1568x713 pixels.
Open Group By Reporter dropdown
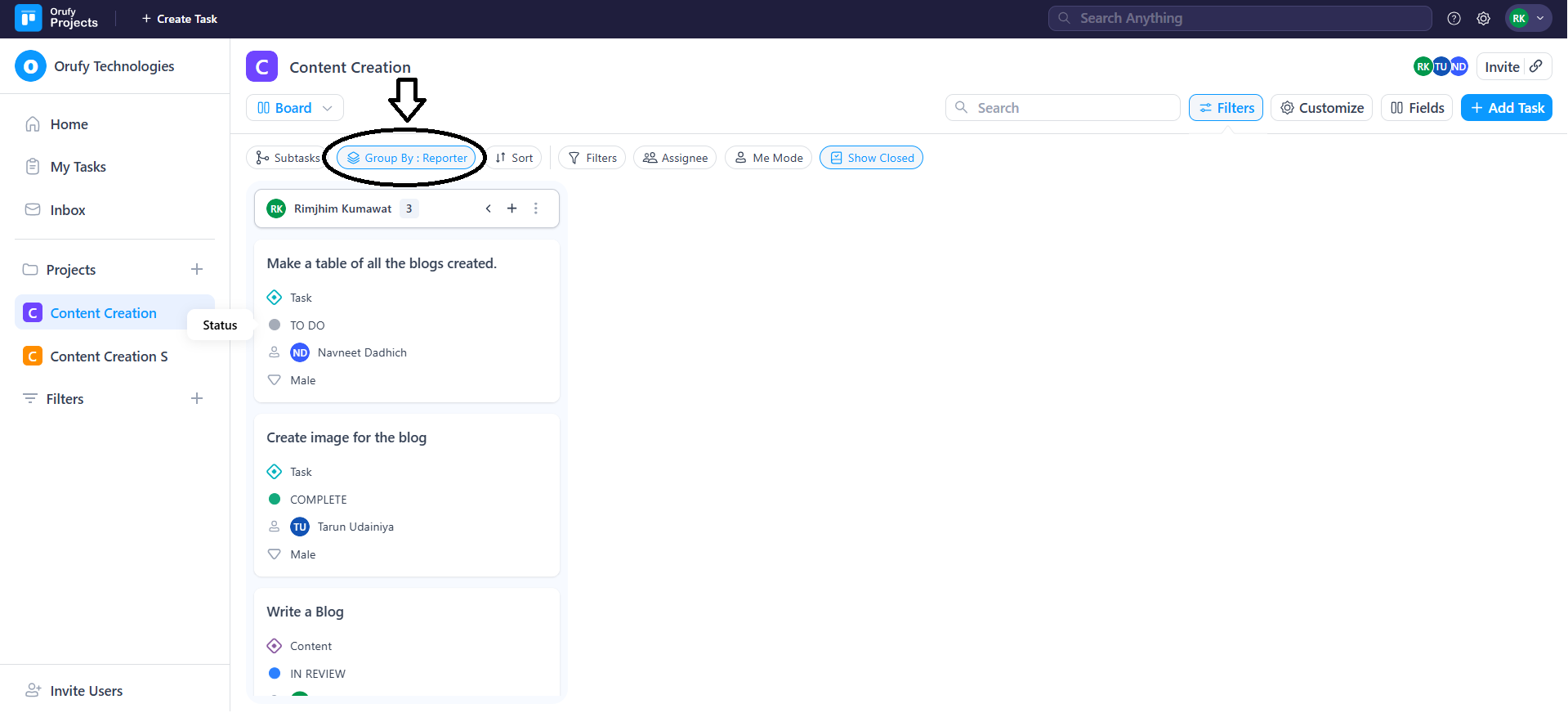(x=407, y=158)
